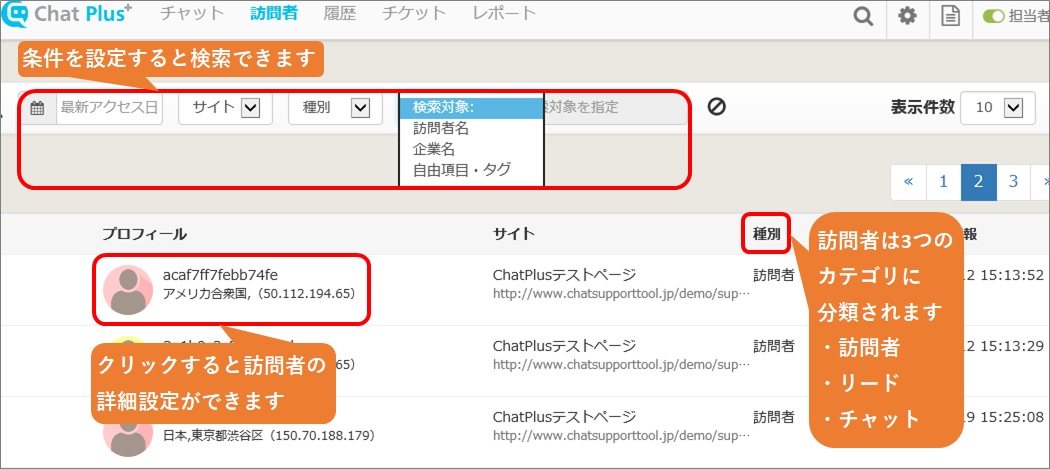Choose 自由項目・タグ from the search target list
The image size is (1050, 469).
tap(471, 170)
